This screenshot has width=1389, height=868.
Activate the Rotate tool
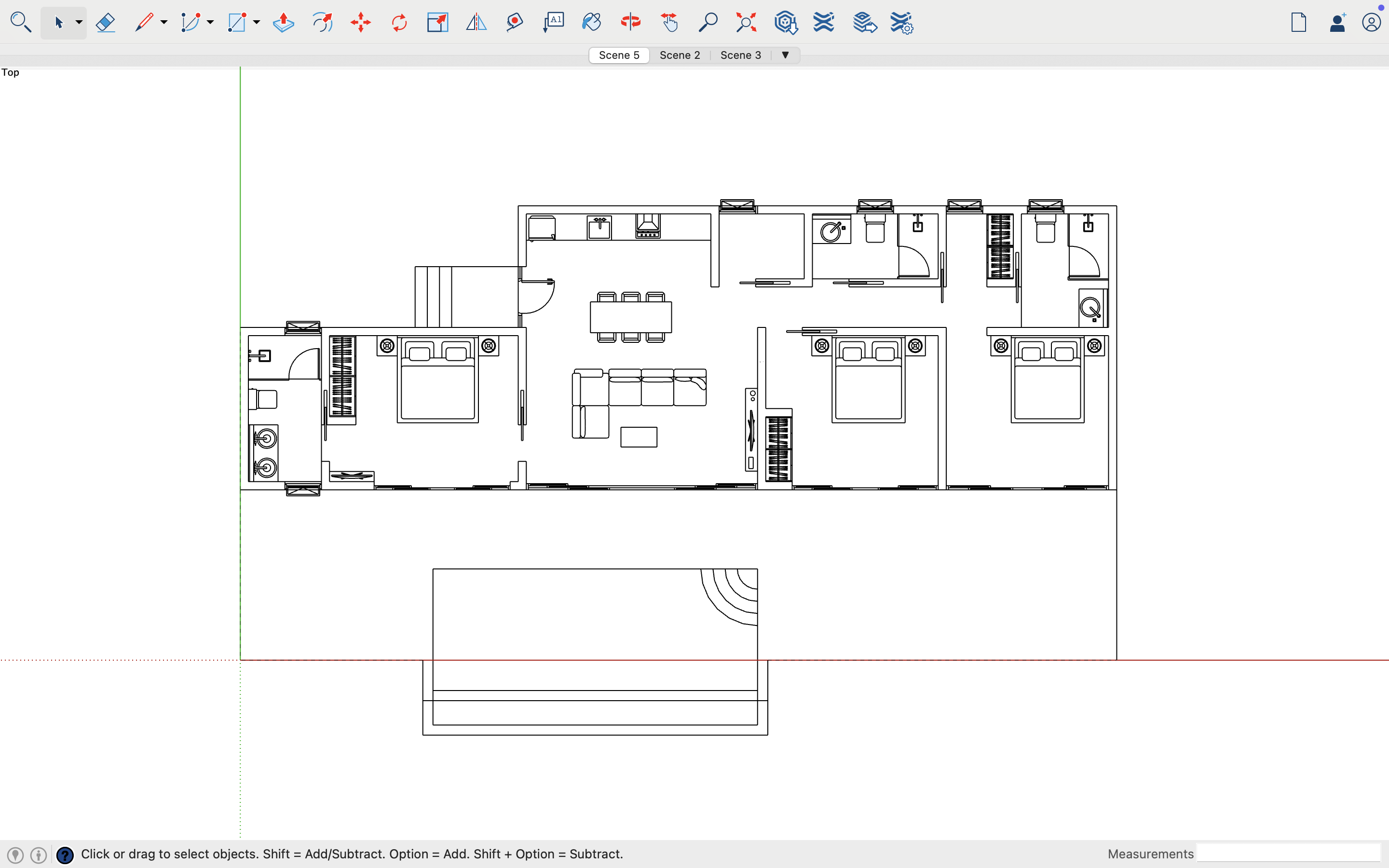point(399,22)
